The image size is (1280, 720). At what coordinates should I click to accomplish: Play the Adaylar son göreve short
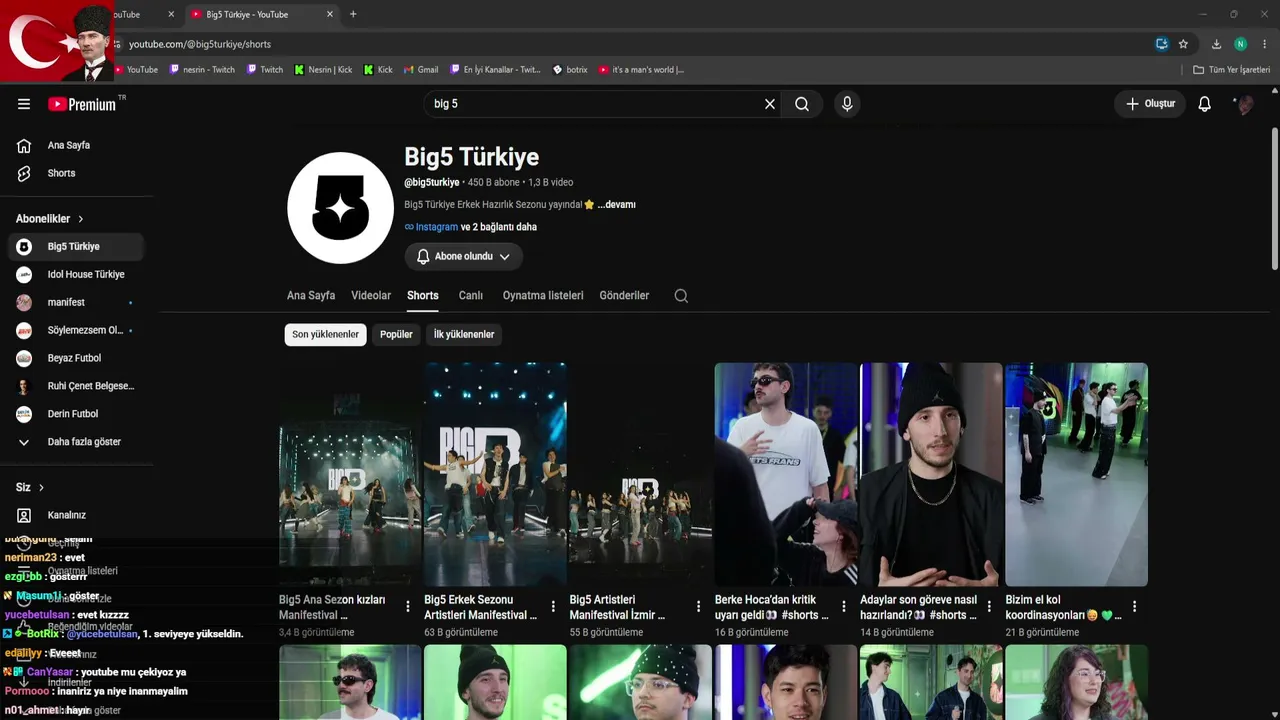click(x=931, y=474)
